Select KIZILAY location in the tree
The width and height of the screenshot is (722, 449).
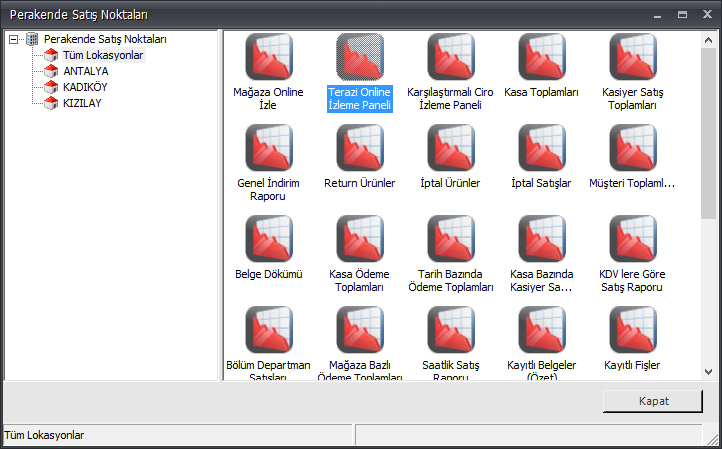click(82, 103)
